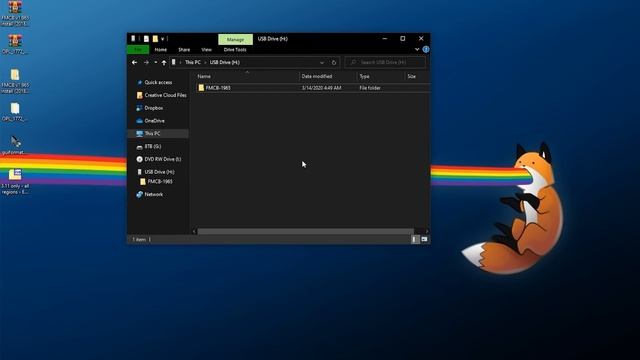Select the '3.11 only - all regions' desktop icon
The height and width of the screenshot is (360, 640).
pyautogui.click(x=15, y=182)
